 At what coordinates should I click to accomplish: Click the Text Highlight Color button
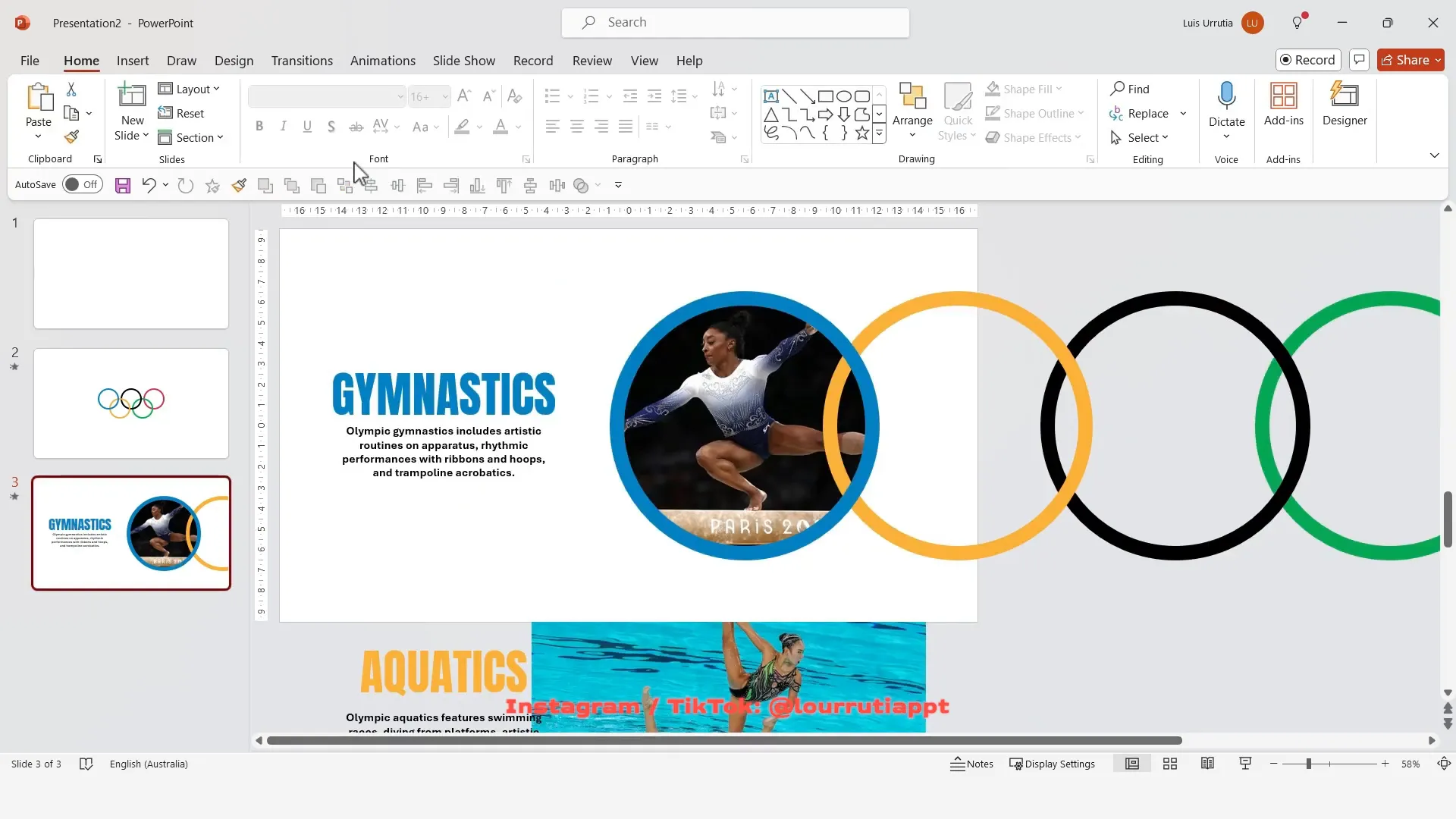click(462, 127)
